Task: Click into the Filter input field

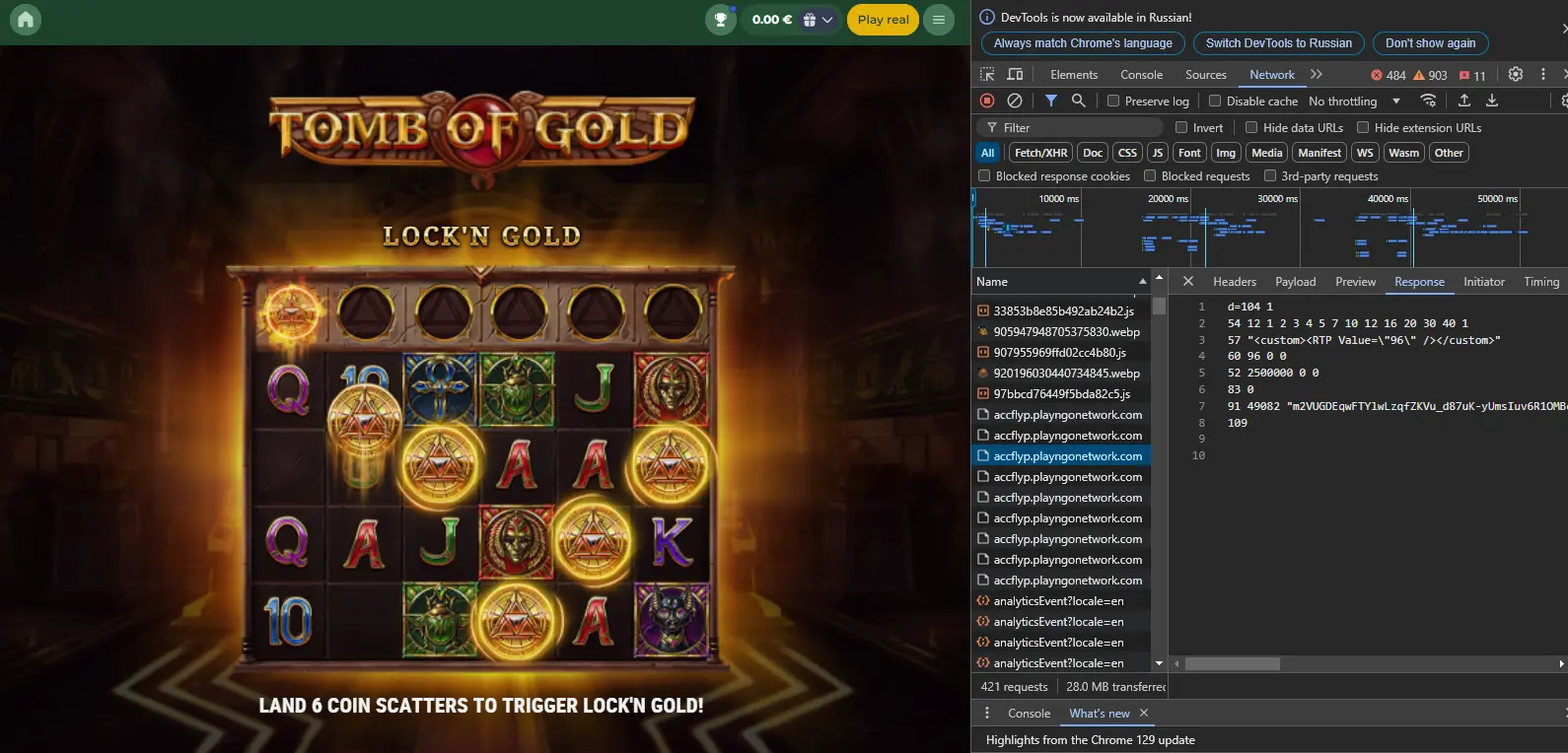Action: pyautogui.click(x=1070, y=127)
